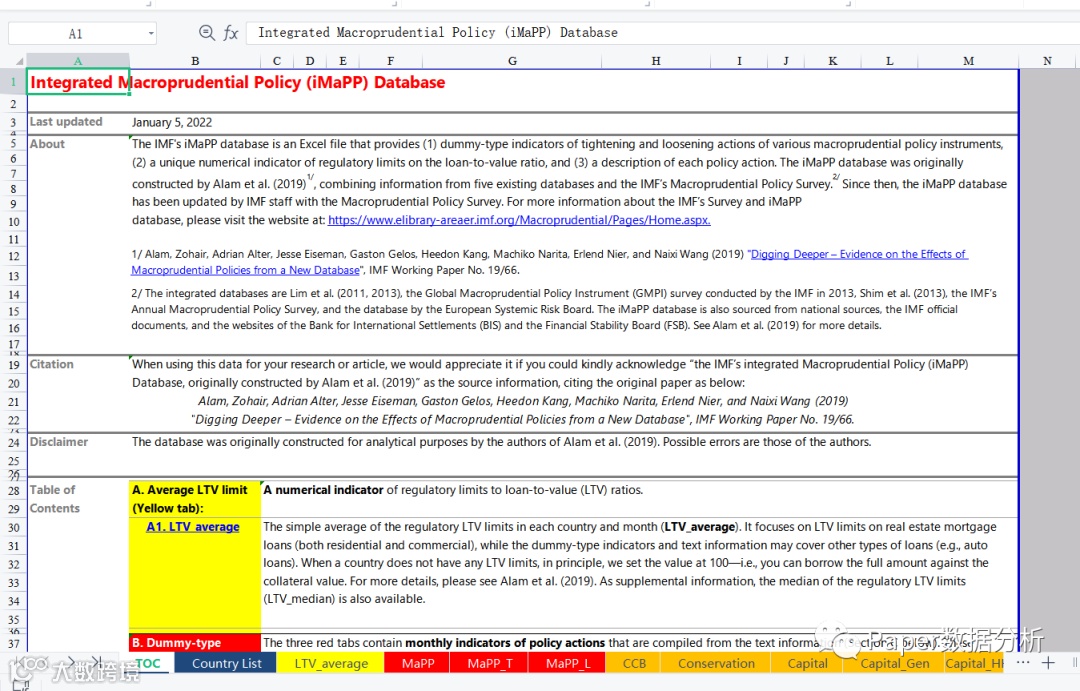Click the date cell January 5, 2022
Image resolution: width=1080 pixels, height=691 pixels.
172,122
